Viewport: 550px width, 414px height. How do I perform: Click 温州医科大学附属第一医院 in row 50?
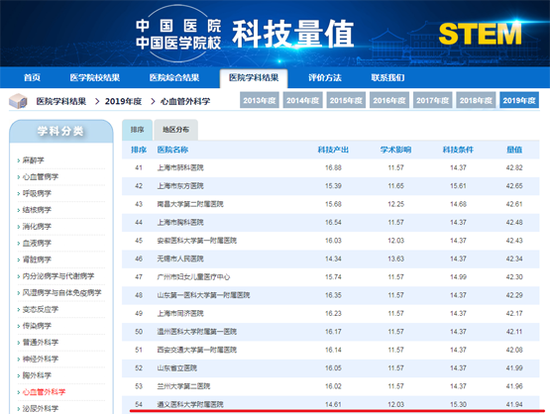pyautogui.click(x=196, y=332)
